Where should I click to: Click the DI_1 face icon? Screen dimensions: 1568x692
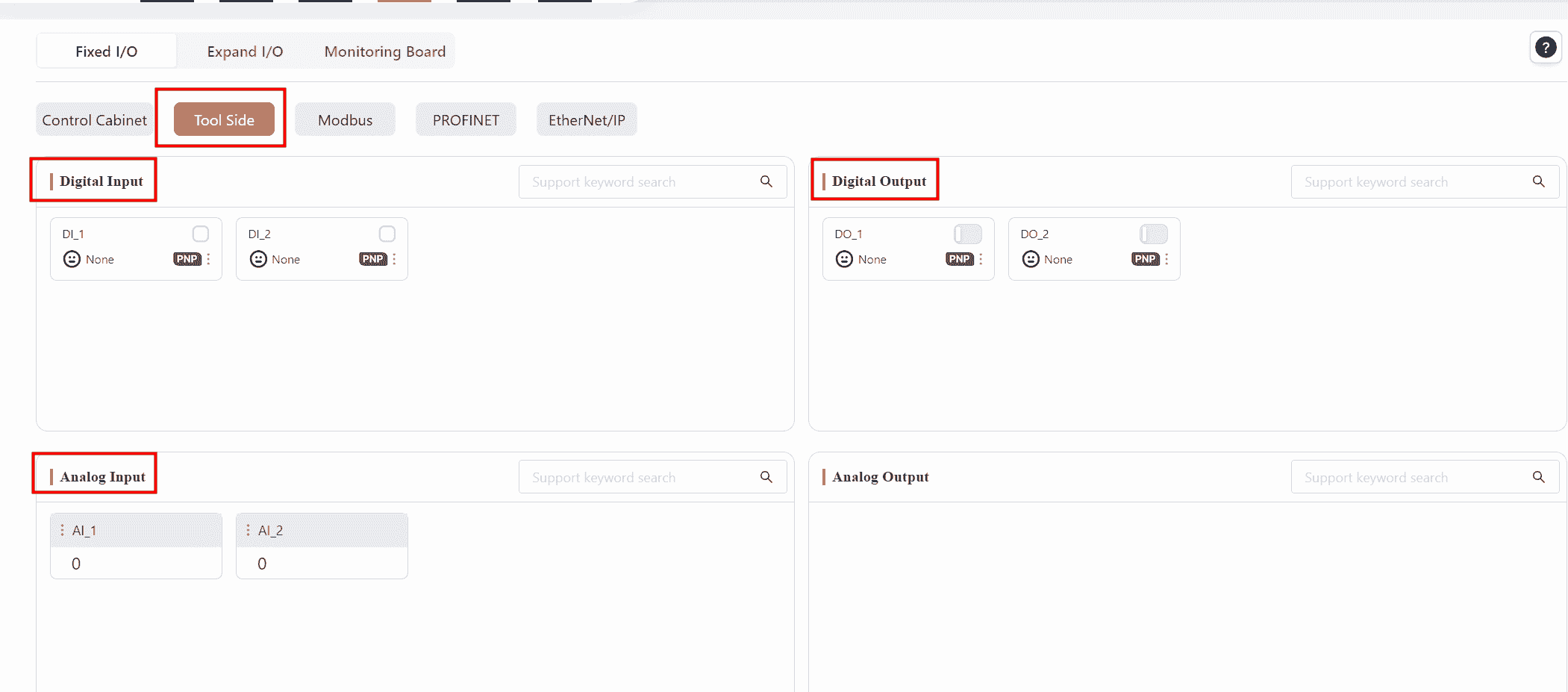[72, 259]
